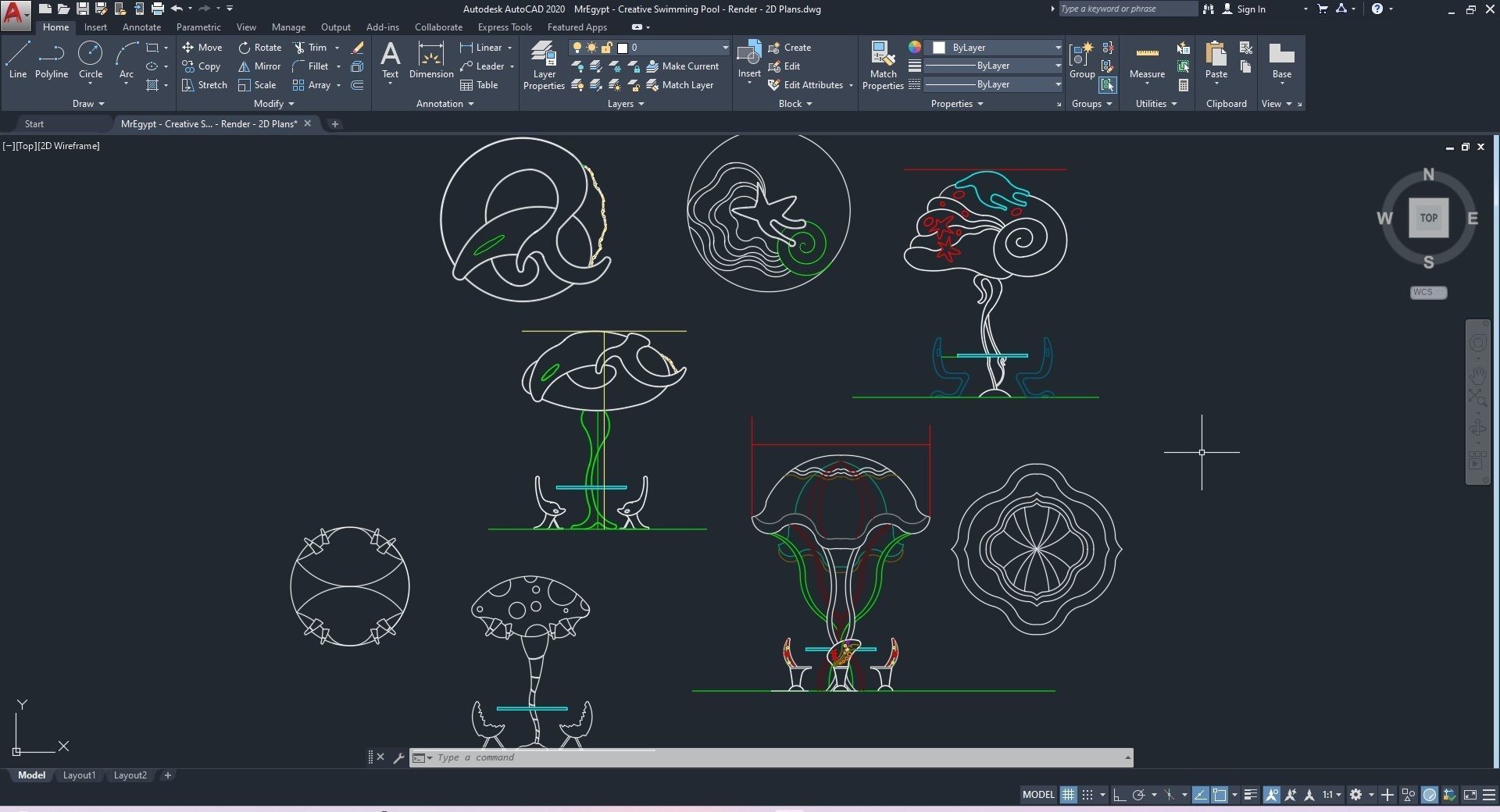Open the Insert ribbon tab

[95, 27]
